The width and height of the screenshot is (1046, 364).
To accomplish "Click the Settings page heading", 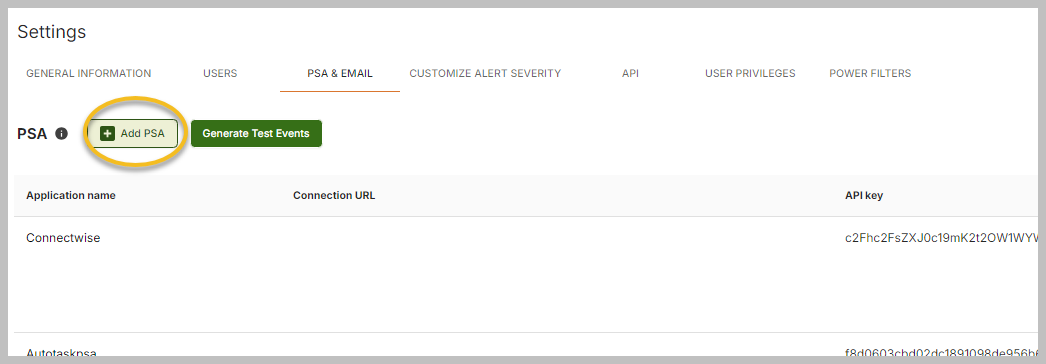I will click(x=51, y=32).
